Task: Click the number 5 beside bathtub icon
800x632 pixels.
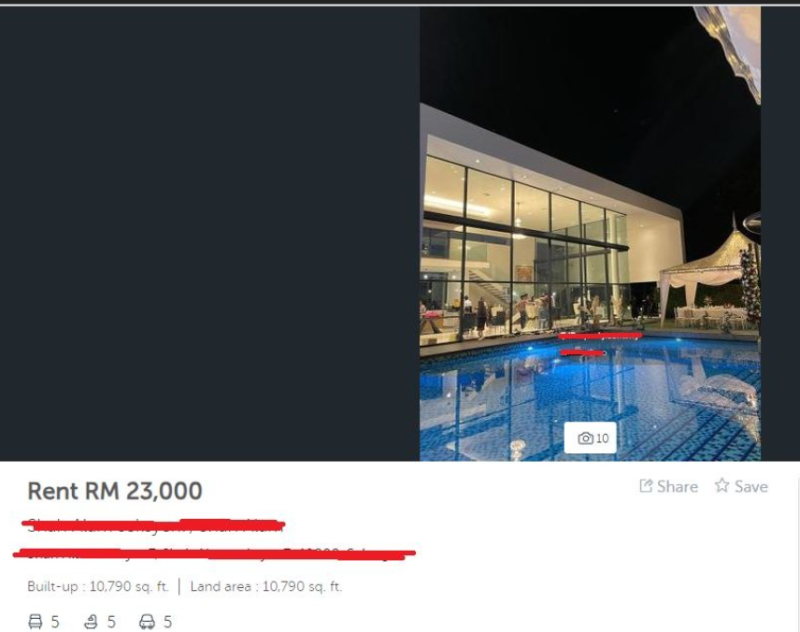Action: (x=111, y=622)
